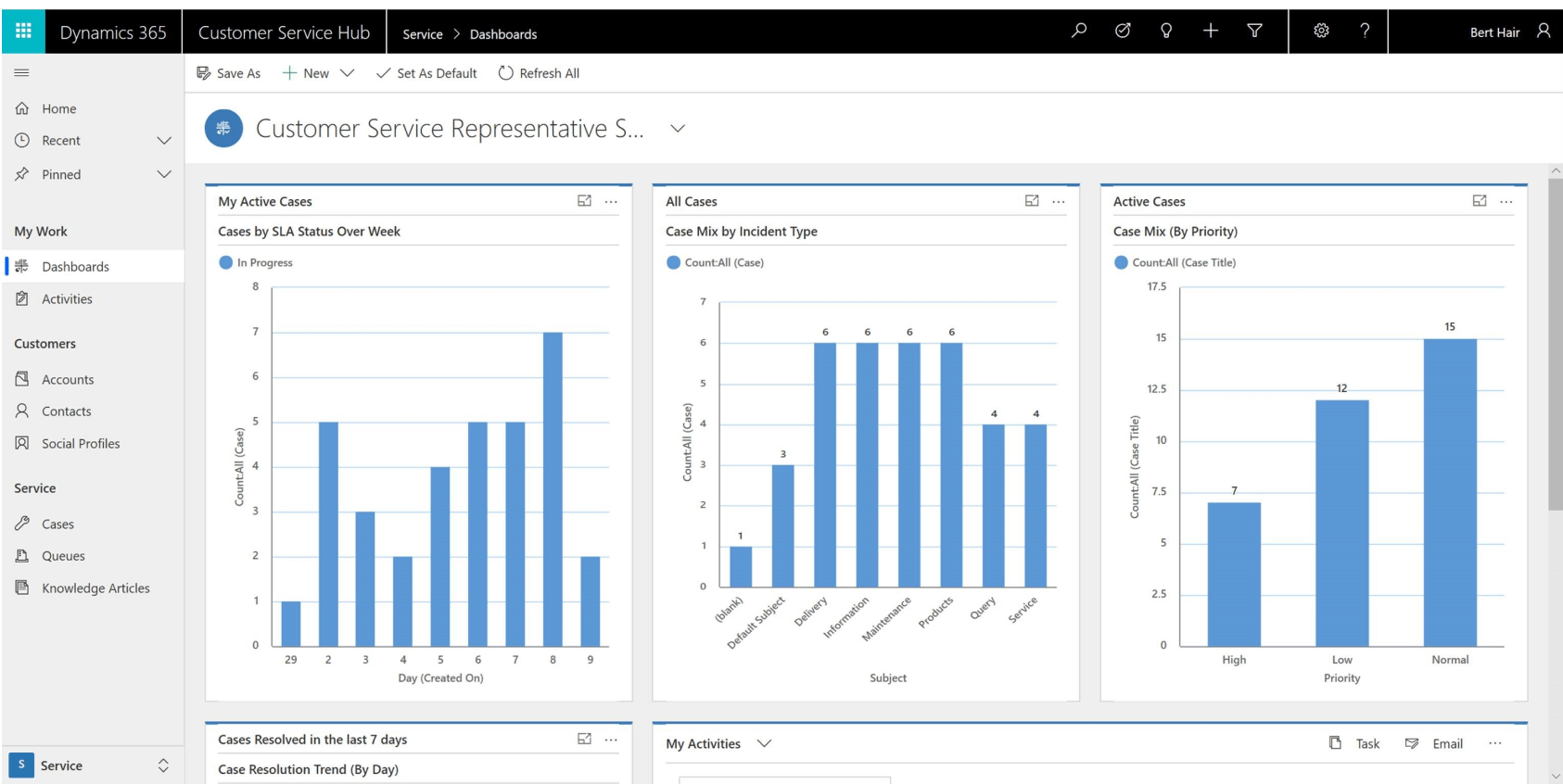Open more options for All Cases chart
The image size is (1563, 784).
coord(1059,201)
